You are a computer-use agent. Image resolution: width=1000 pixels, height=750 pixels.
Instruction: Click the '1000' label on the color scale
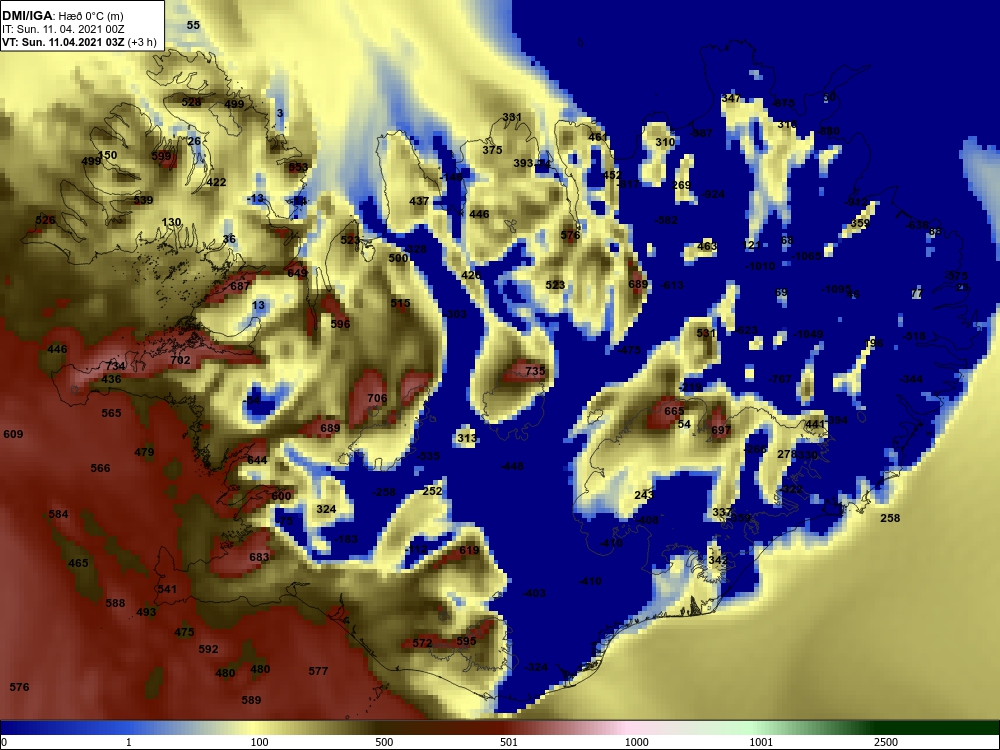click(636, 742)
